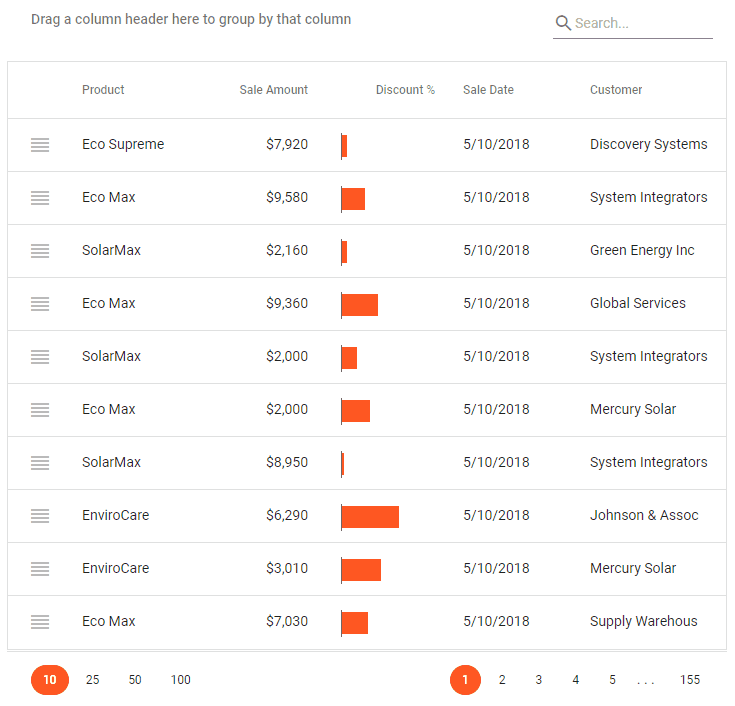Viewport: 735px width, 706px height.
Task: Sort by Sale Amount column header
Action: coord(273,90)
